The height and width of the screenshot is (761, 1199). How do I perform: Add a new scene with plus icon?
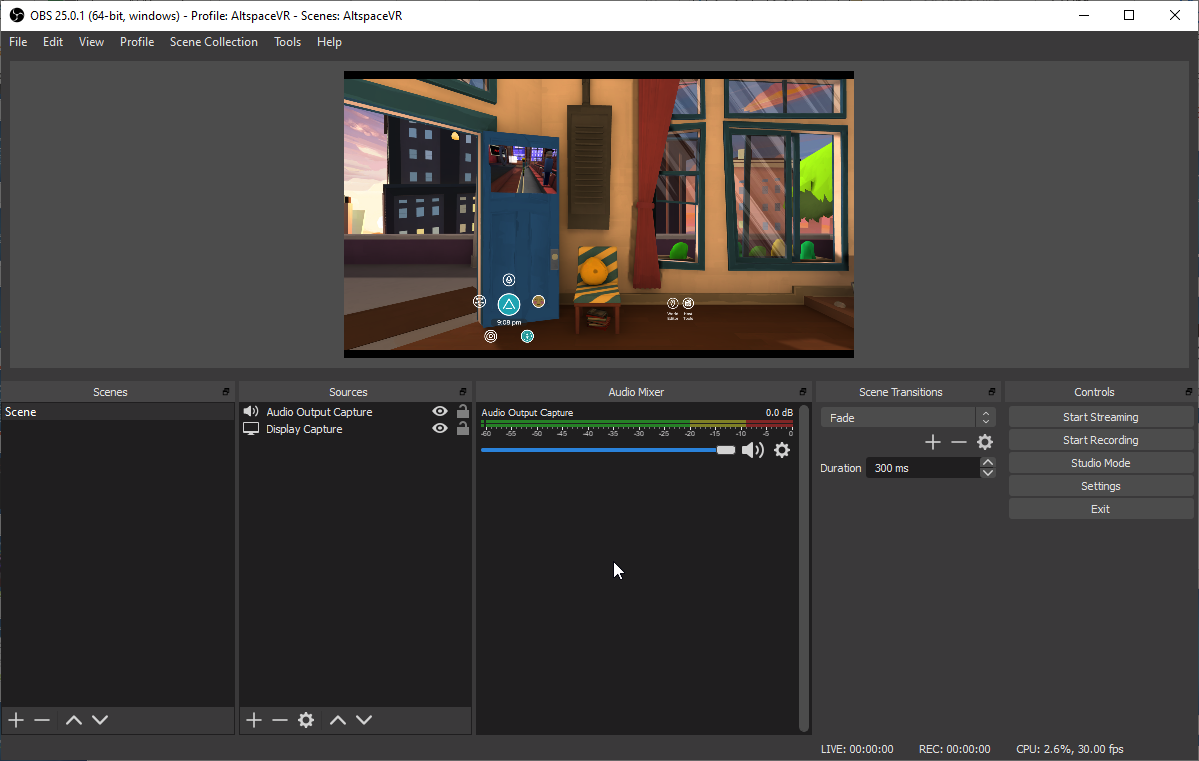point(16,720)
